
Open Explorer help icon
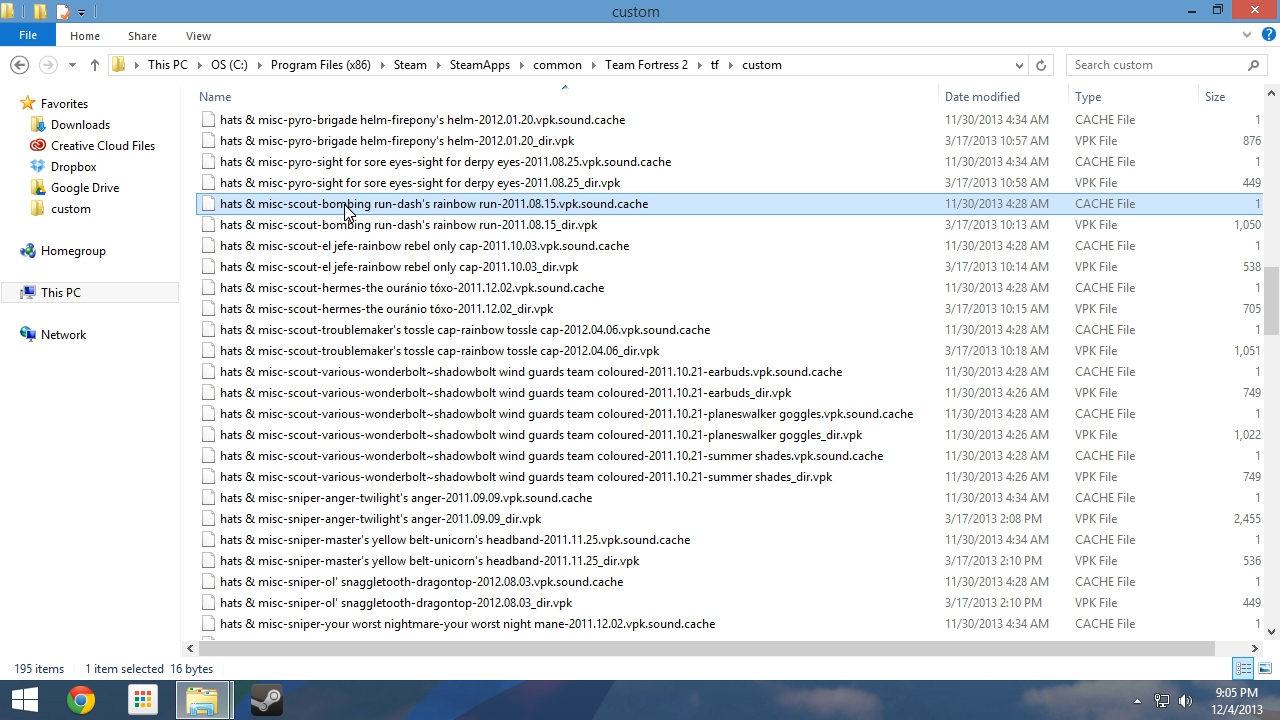click(1267, 35)
